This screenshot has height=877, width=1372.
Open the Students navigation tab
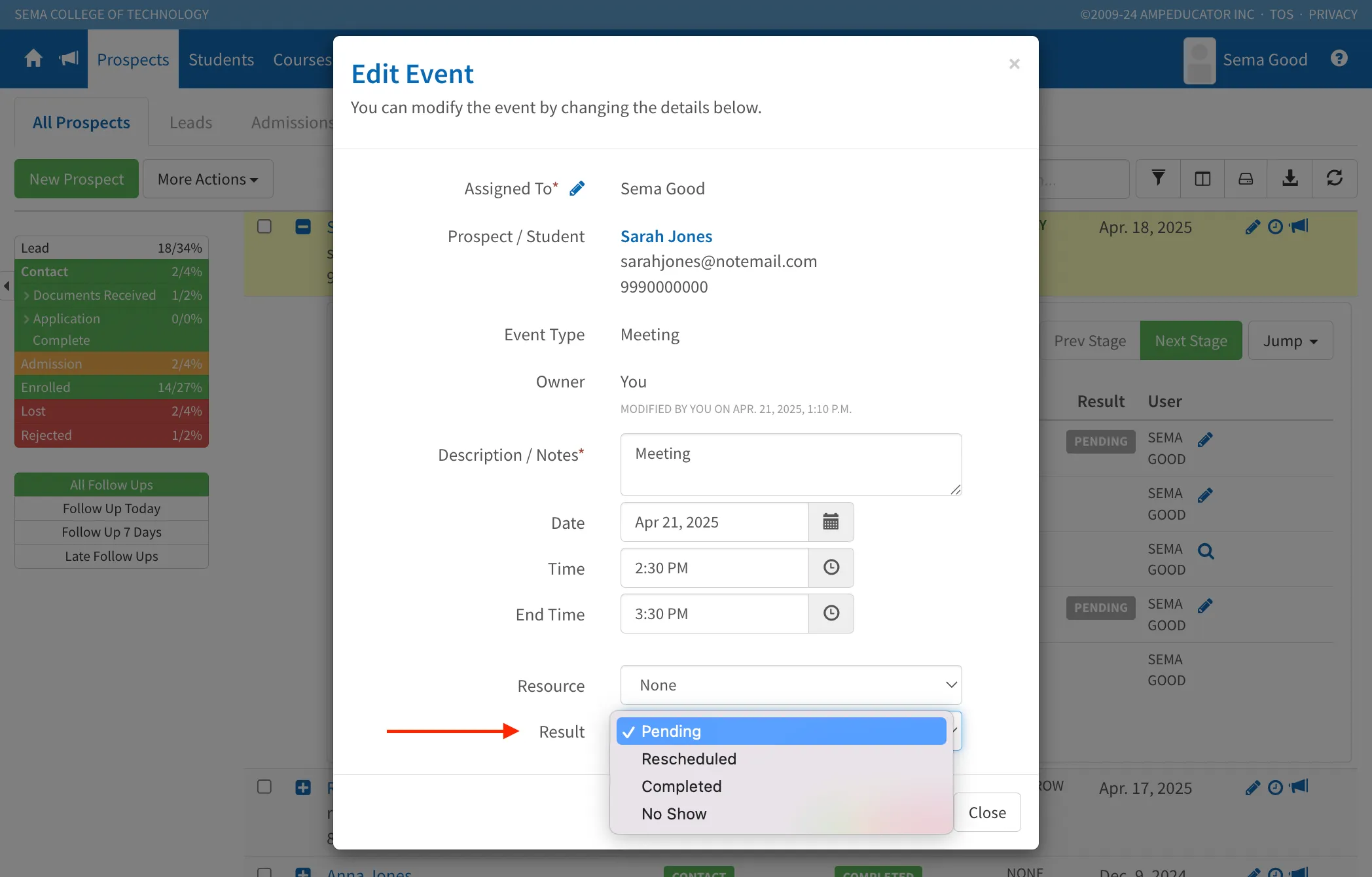coord(221,59)
